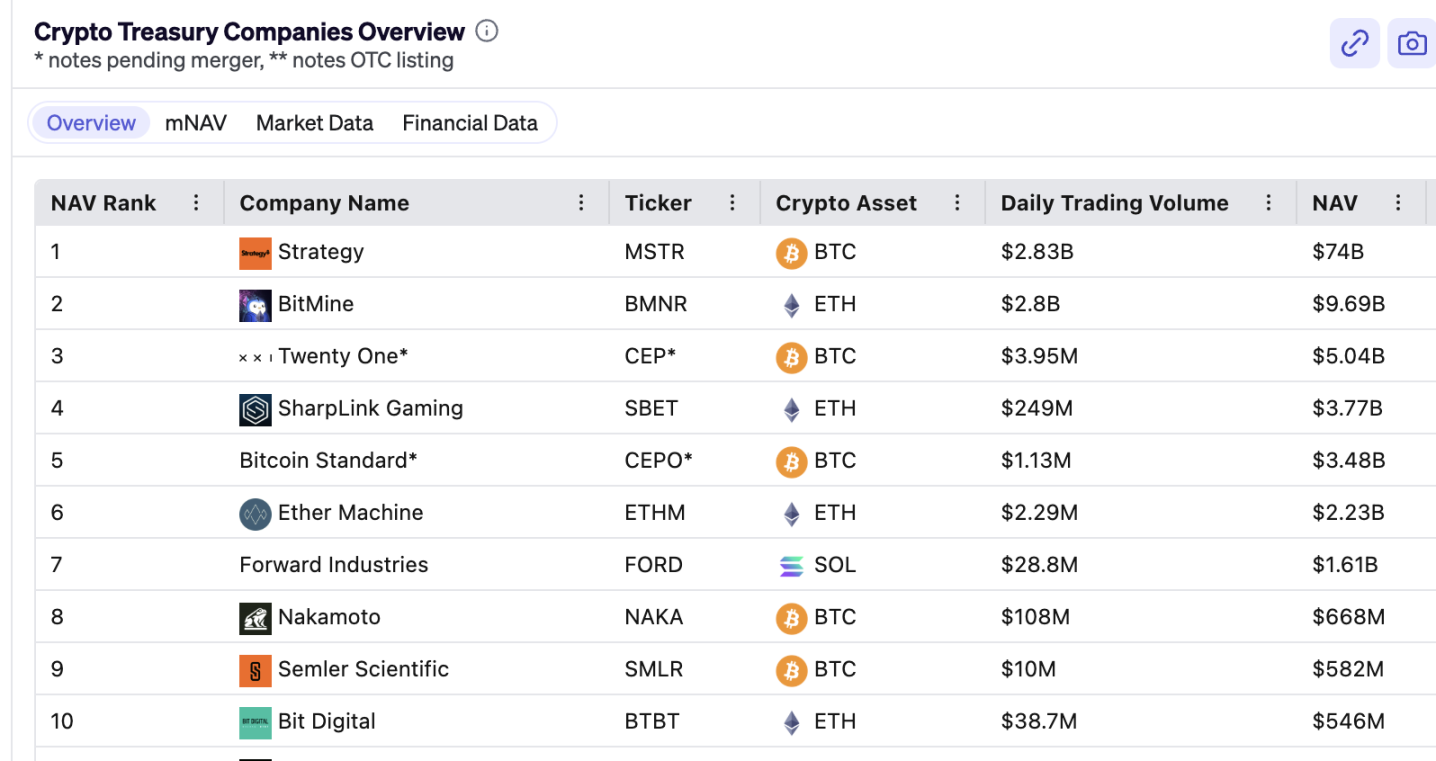Click the BitMine logo icon
This screenshot has height=761, width=1436.
coord(255,305)
